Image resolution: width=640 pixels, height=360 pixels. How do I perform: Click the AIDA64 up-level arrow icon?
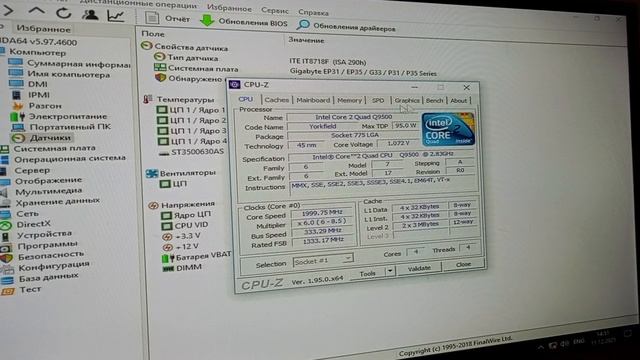37,11
